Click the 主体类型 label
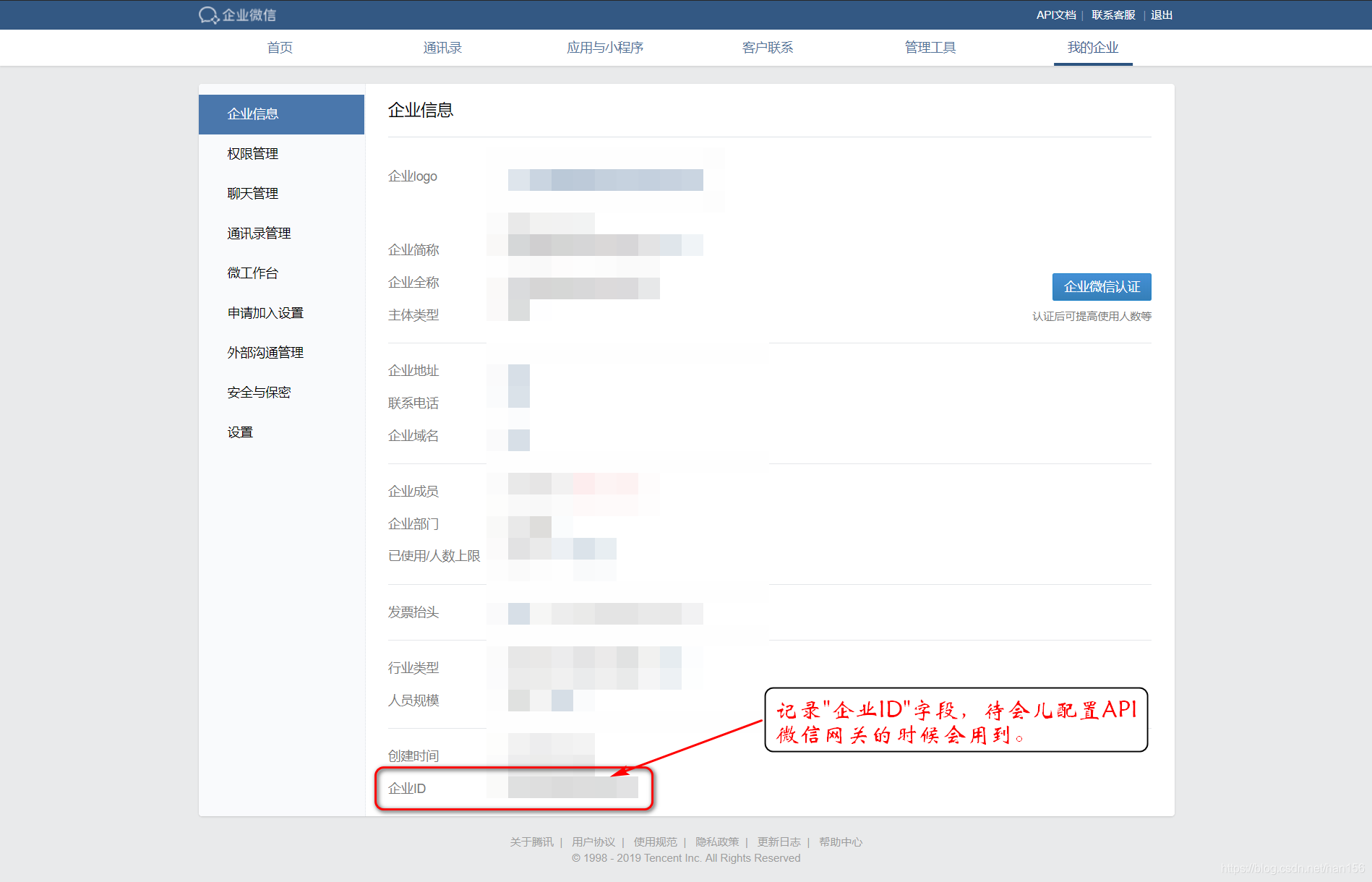 coord(413,315)
